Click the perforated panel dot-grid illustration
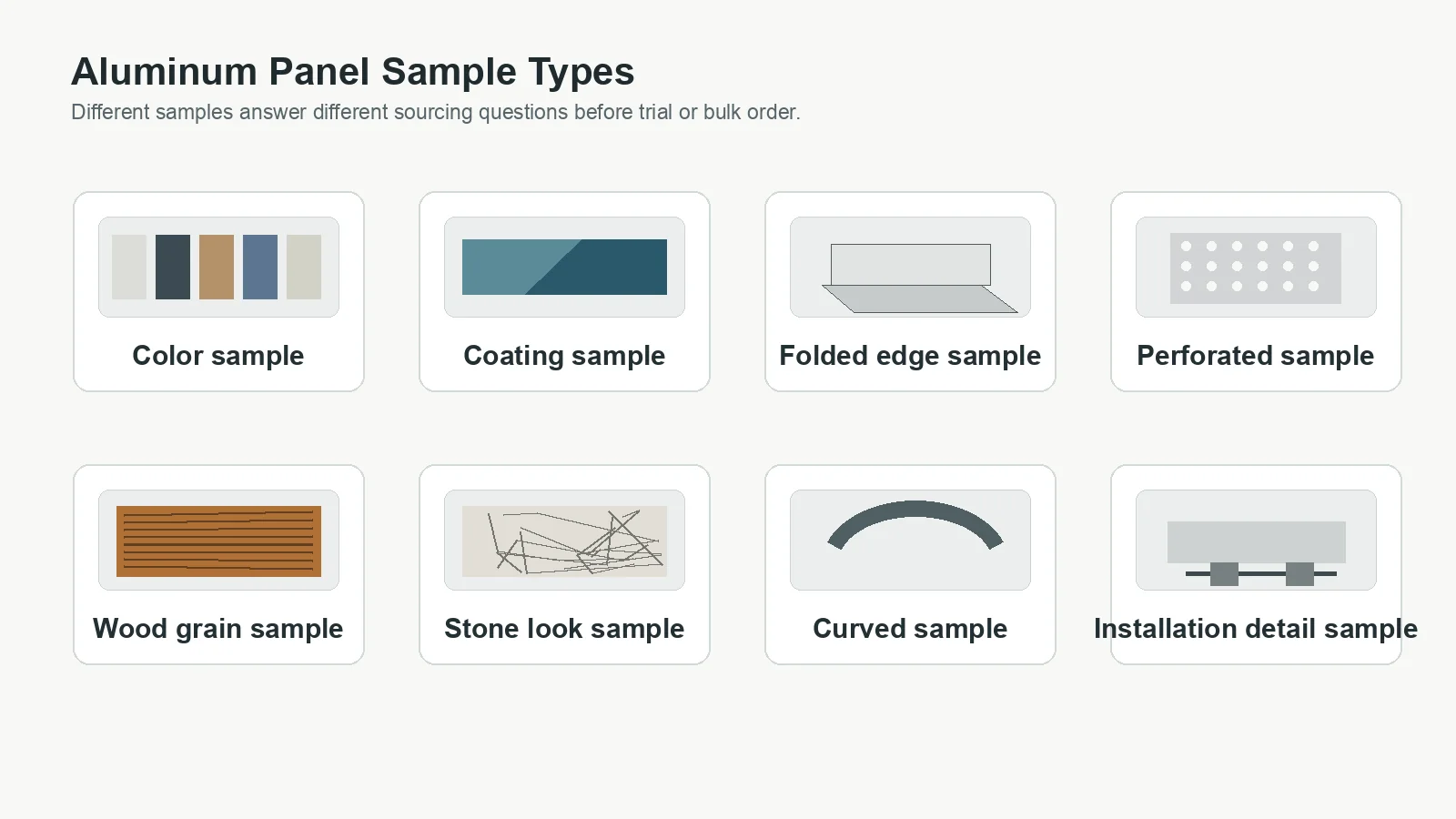 [x=1255, y=268]
